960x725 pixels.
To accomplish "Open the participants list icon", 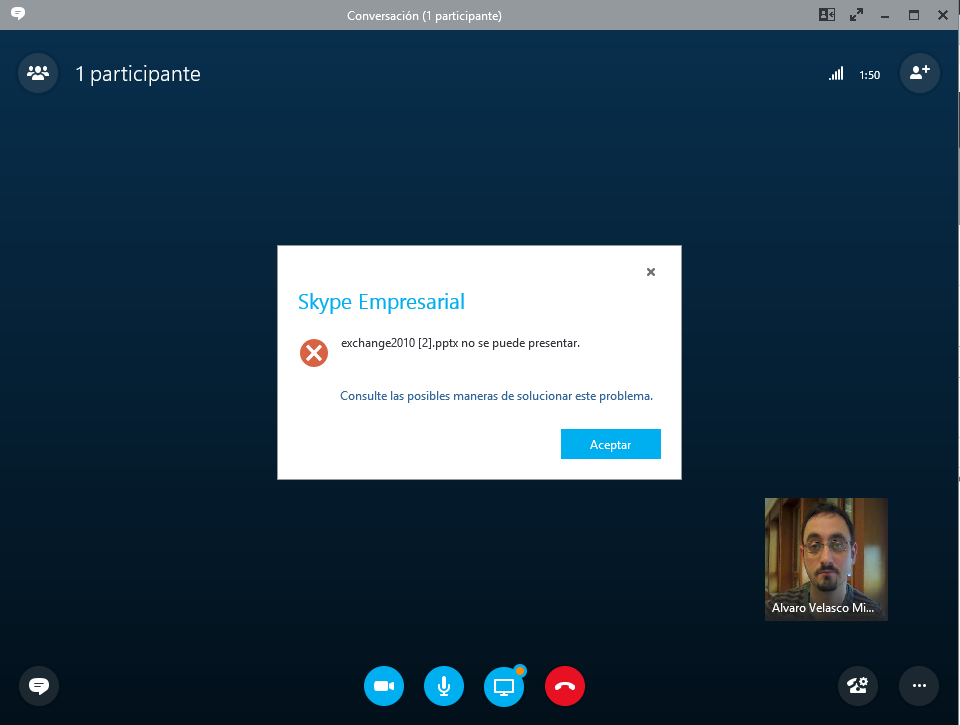I will (38, 73).
